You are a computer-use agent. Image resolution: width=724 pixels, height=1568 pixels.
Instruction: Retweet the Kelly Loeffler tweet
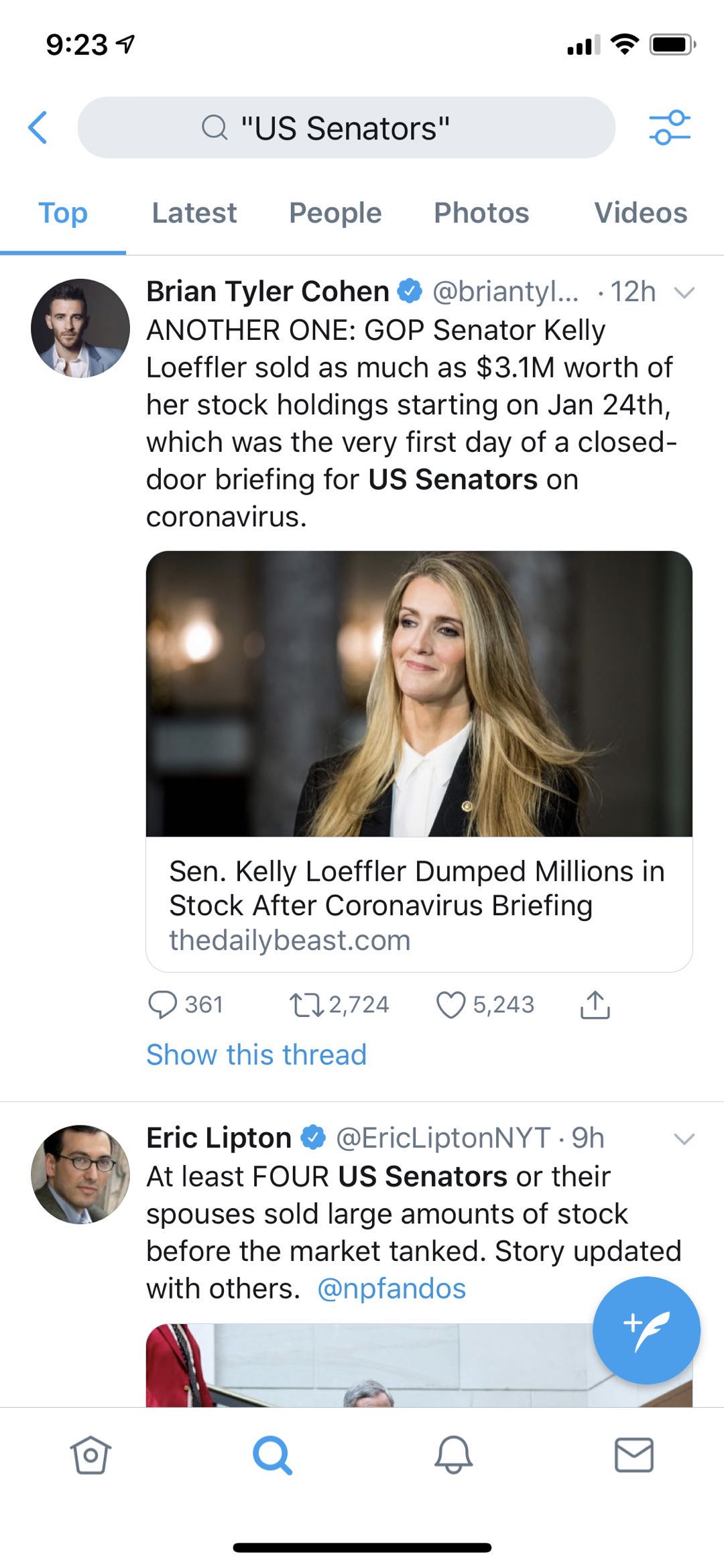(339, 1004)
